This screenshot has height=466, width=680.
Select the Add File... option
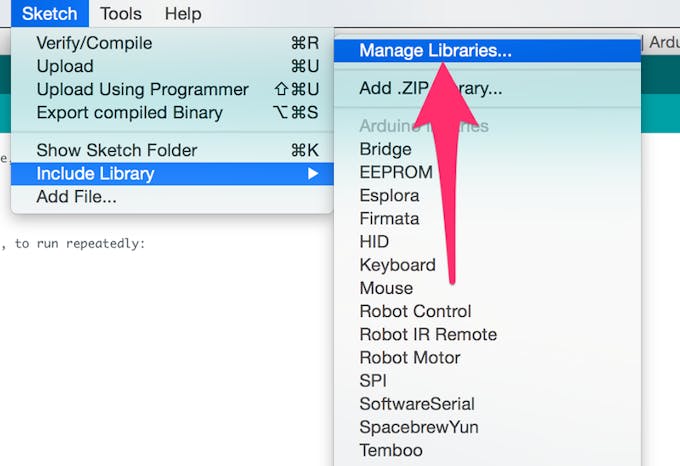[76, 197]
